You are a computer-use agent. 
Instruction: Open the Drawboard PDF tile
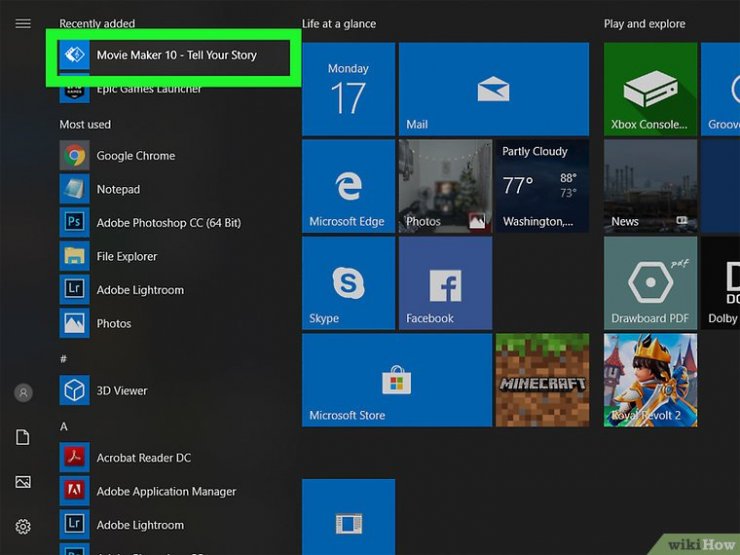click(650, 283)
